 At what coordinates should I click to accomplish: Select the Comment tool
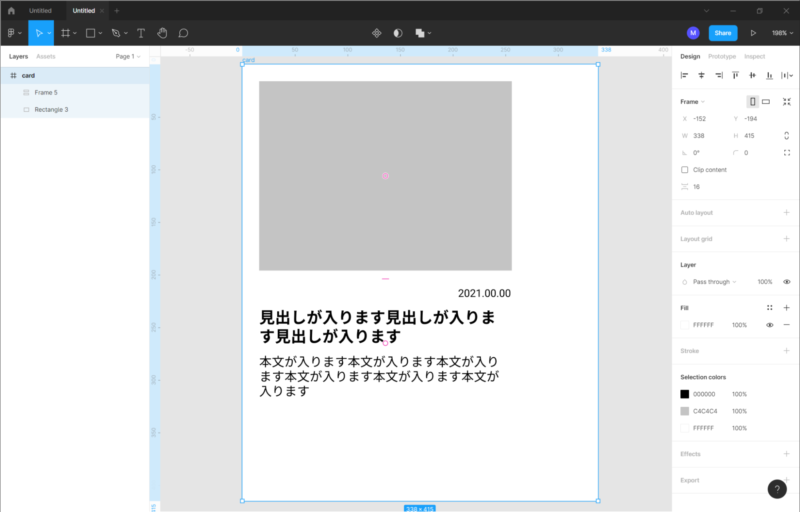pos(183,33)
